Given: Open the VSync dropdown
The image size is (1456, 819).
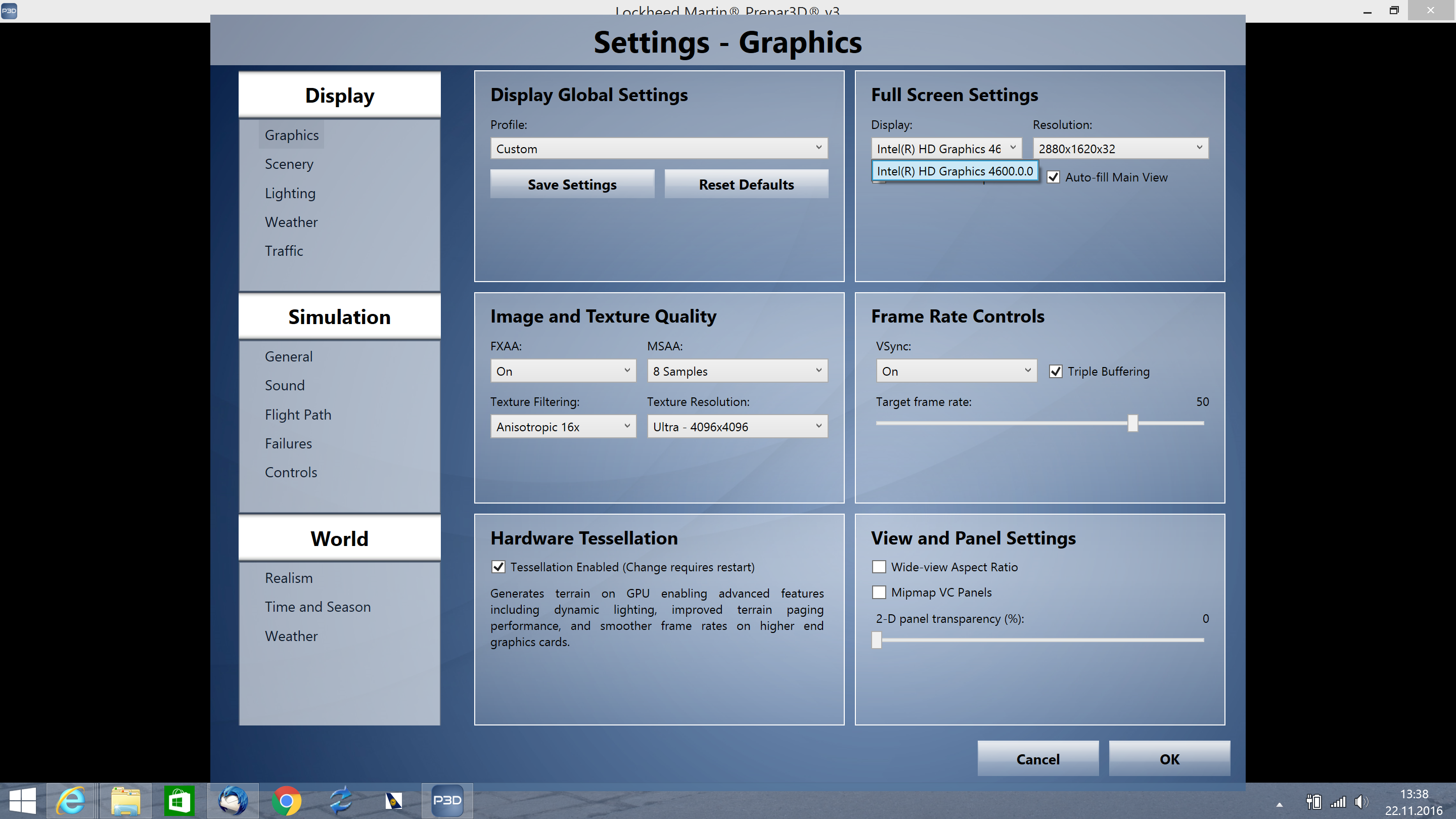Looking at the screenshot, I should tap(957, 372).
